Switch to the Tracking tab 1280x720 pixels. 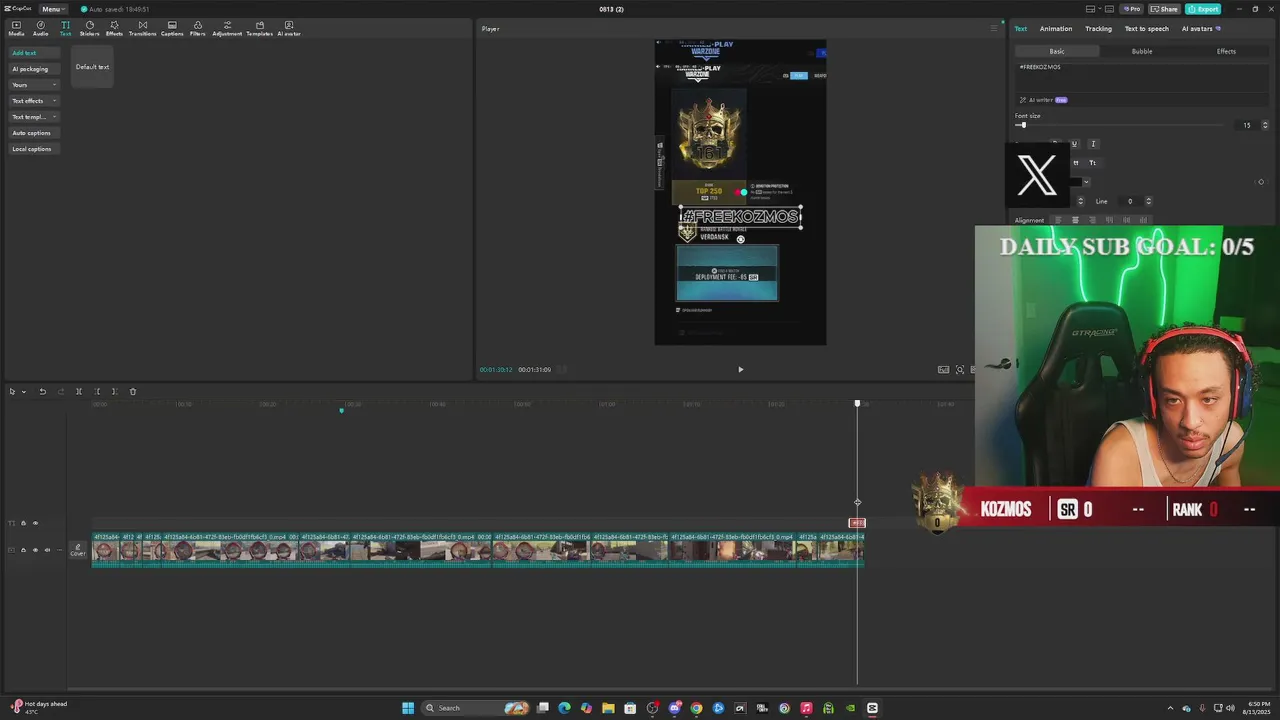(1098, 29)
